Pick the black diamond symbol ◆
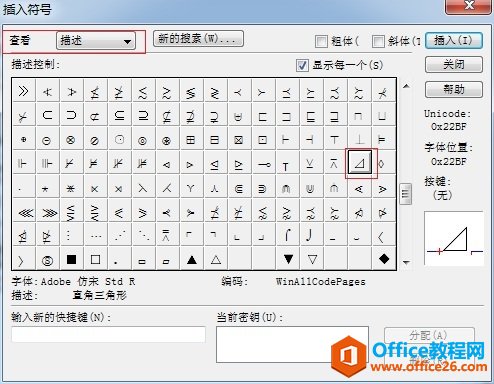Screen dimensions: 494x384 click(384, 259)
